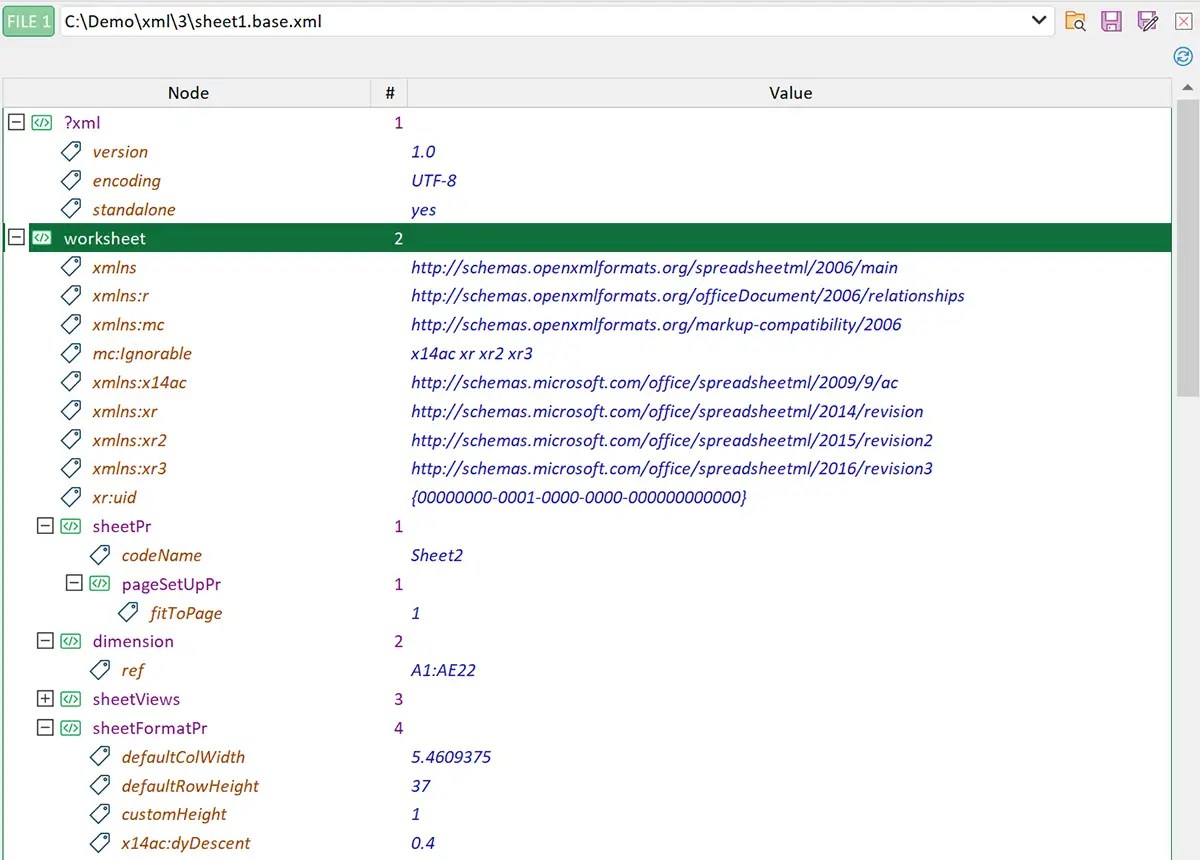Expand the sheetViews node

pyautogui.click(x=44, y=699)
